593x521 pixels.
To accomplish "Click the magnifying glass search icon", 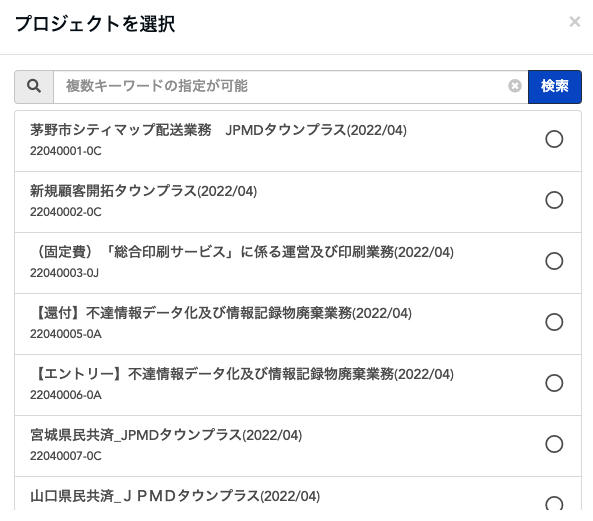I will (34, 87).
